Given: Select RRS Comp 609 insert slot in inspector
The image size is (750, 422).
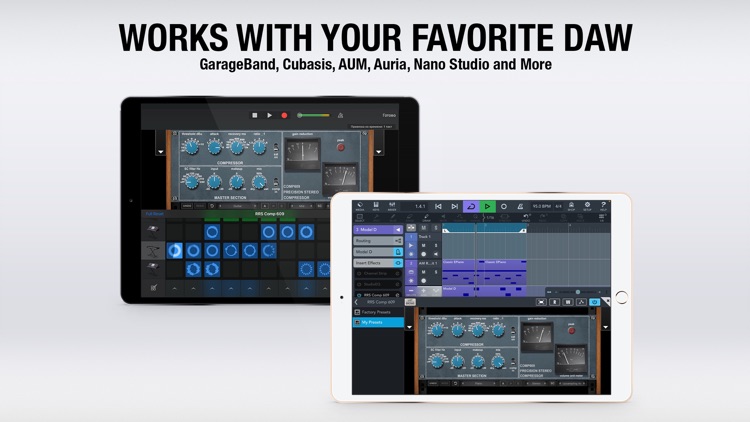Looking at the screenshot, I should coord(378,295).
